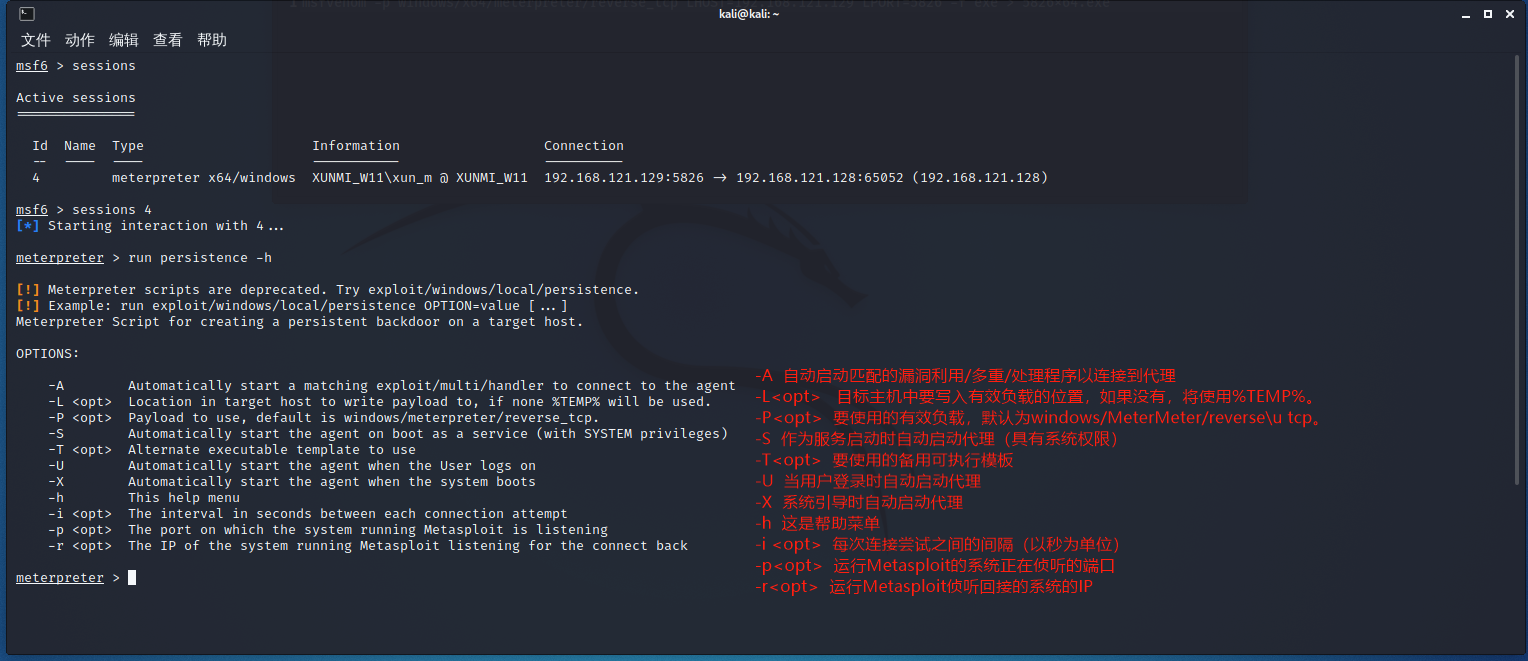Click red note '-i <opt> 每次连接尝试之间的间隔'
1528x661 pixels.
point(937,545)
